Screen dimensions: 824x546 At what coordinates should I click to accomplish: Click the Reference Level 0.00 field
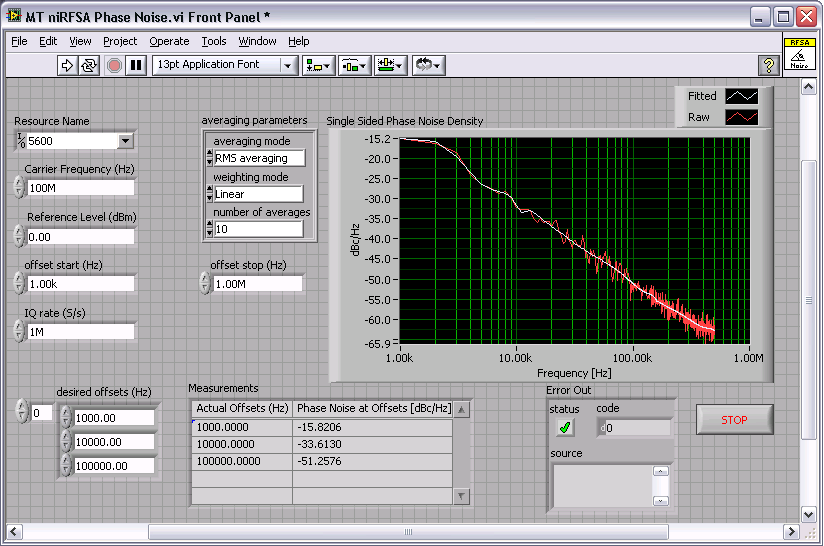[81, 236]
